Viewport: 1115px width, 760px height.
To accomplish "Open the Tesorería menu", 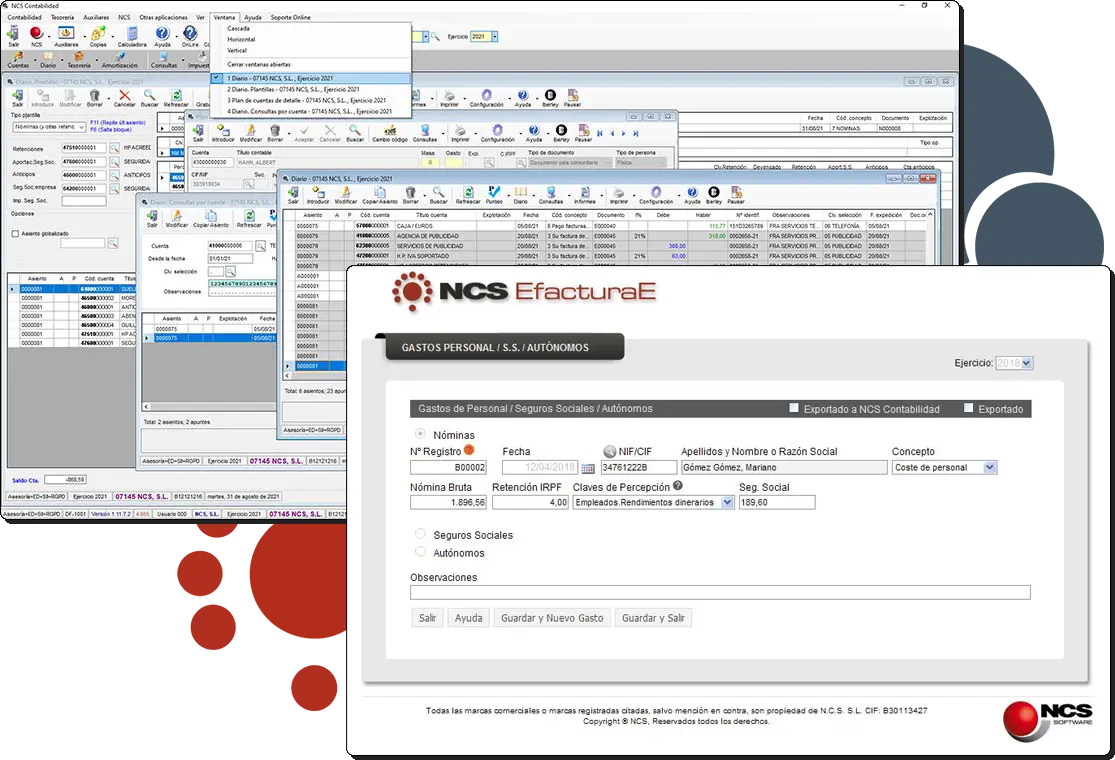I will click(x=63, y=17).
